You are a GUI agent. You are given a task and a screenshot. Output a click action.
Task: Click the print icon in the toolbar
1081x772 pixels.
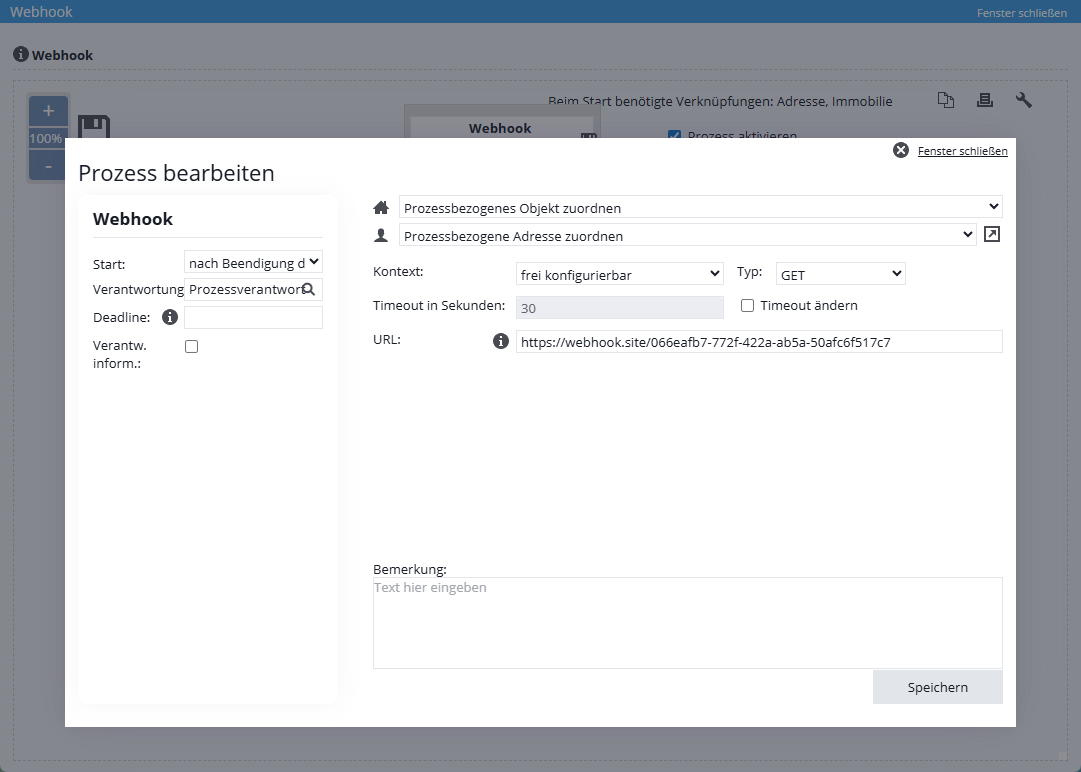point(985,100)
